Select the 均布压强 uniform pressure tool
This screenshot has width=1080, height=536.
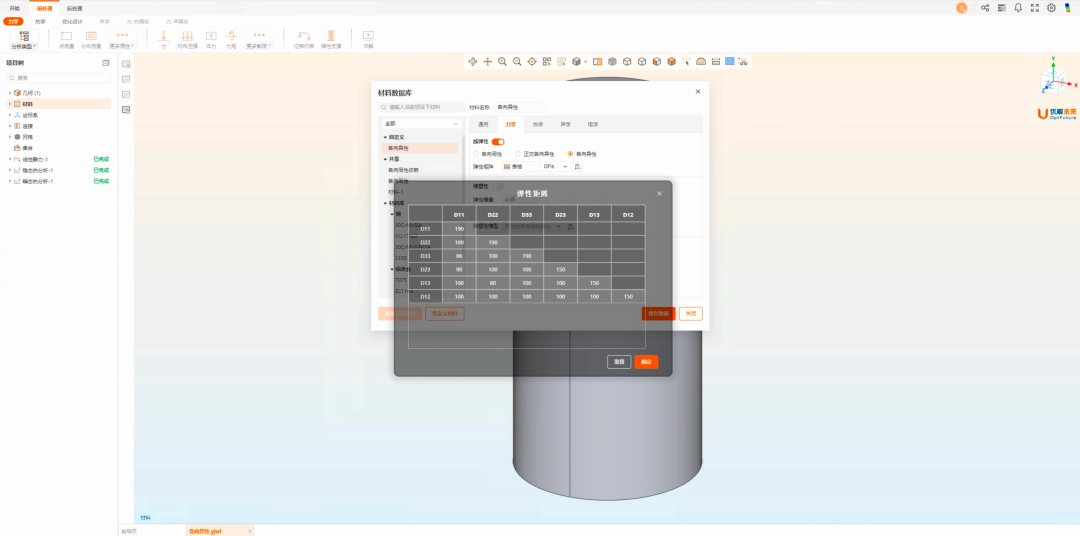[x=186, y=40]
